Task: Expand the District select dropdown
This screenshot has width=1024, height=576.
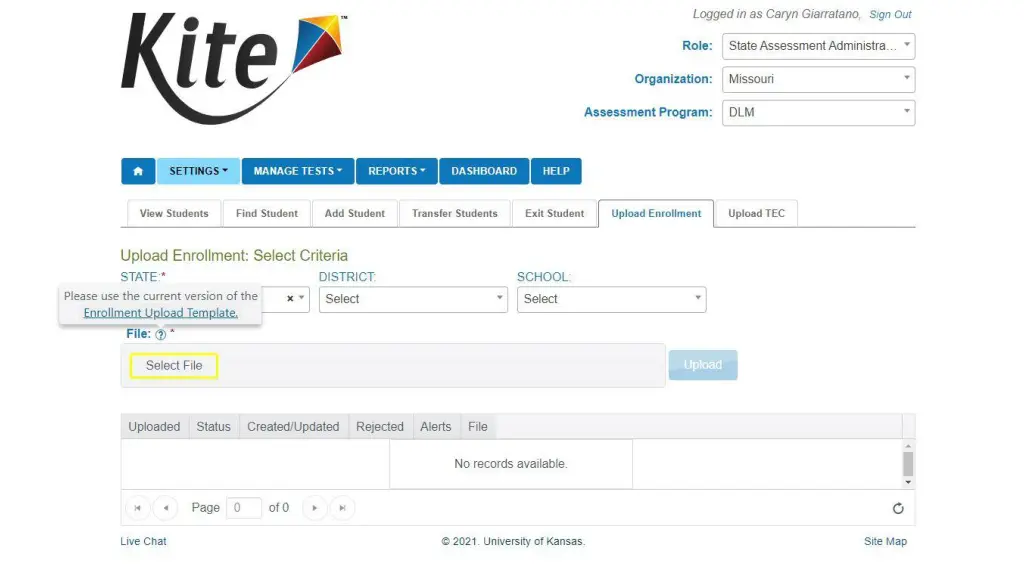Action: click(x=413, y=299)
